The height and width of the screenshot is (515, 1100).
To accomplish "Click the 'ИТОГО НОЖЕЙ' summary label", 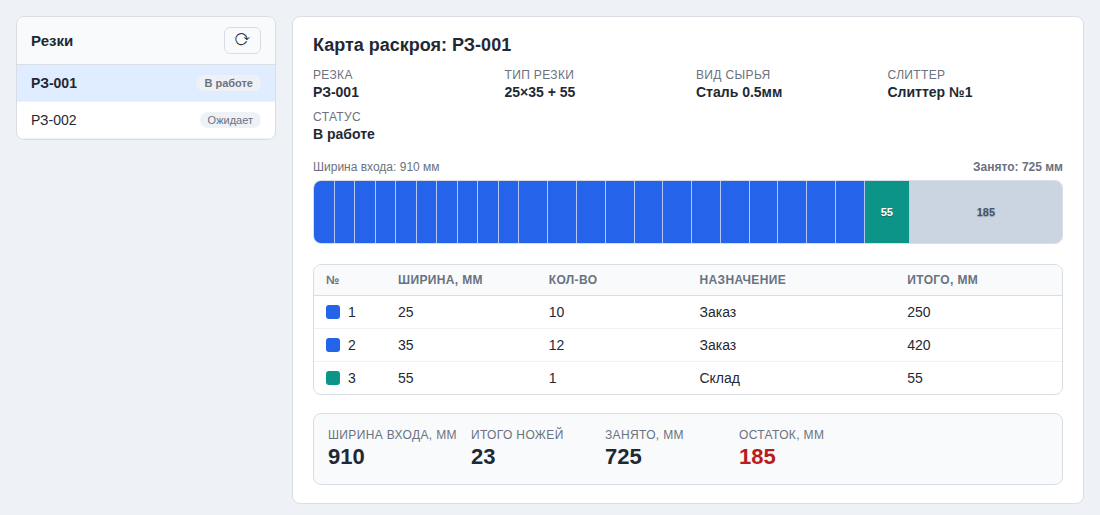I will pyautogui.click(x=517, y=435).
